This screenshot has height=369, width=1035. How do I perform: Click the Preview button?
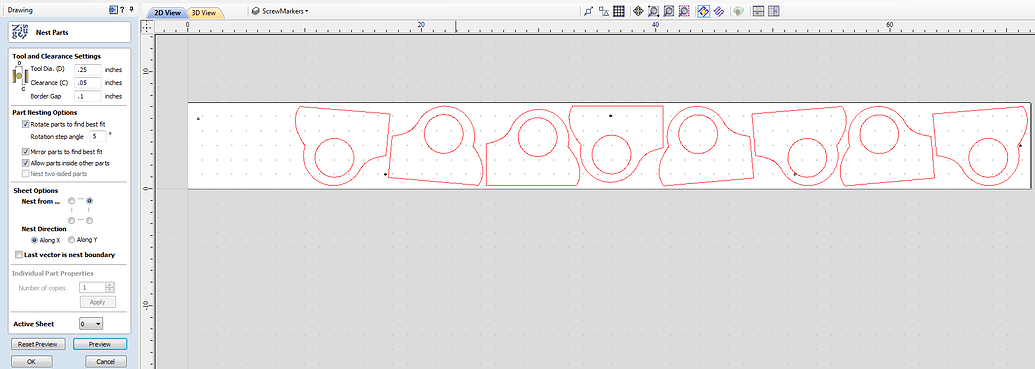pos(100,345)
